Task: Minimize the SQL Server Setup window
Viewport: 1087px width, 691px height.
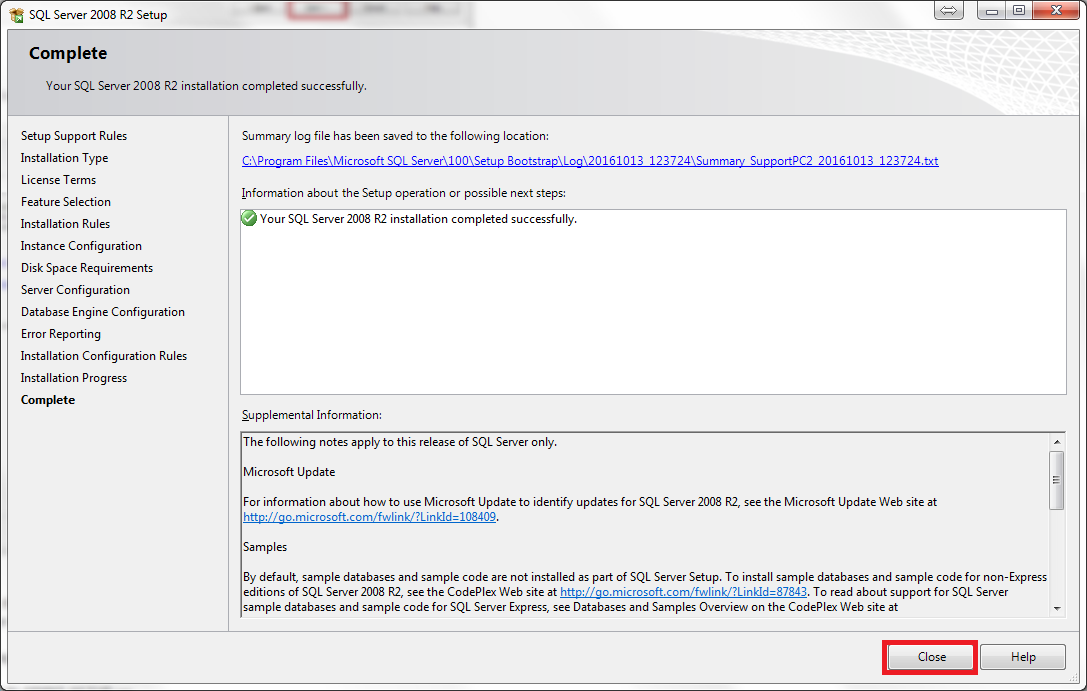Action: (991, 10)
